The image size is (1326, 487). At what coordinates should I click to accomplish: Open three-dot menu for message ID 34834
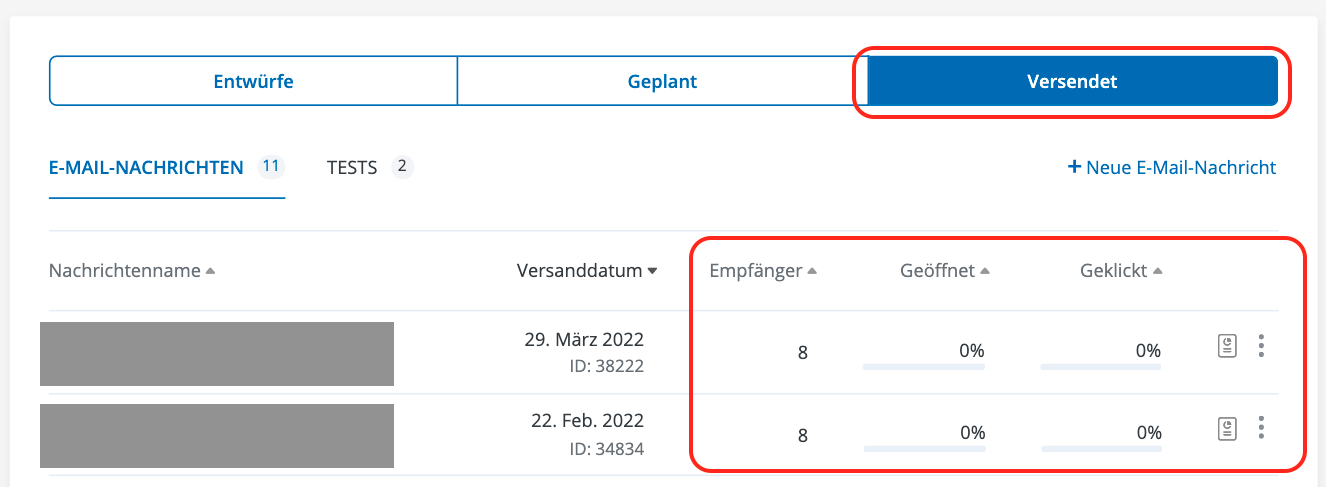1262,429
